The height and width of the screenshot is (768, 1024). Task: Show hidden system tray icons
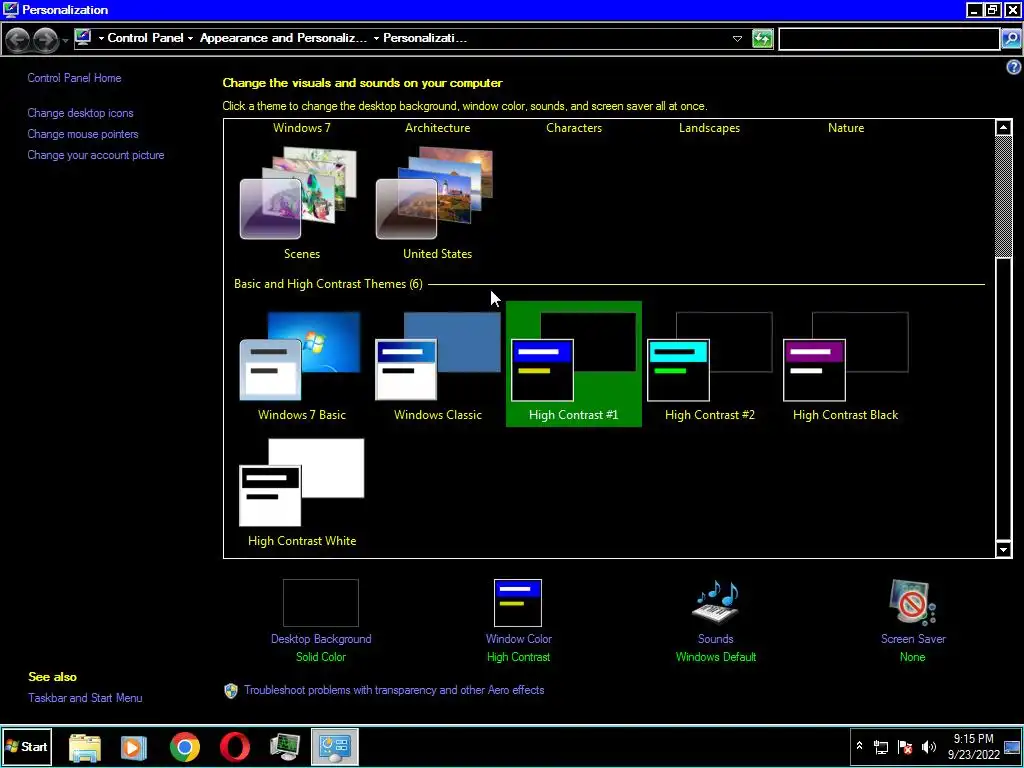(859, 746)
